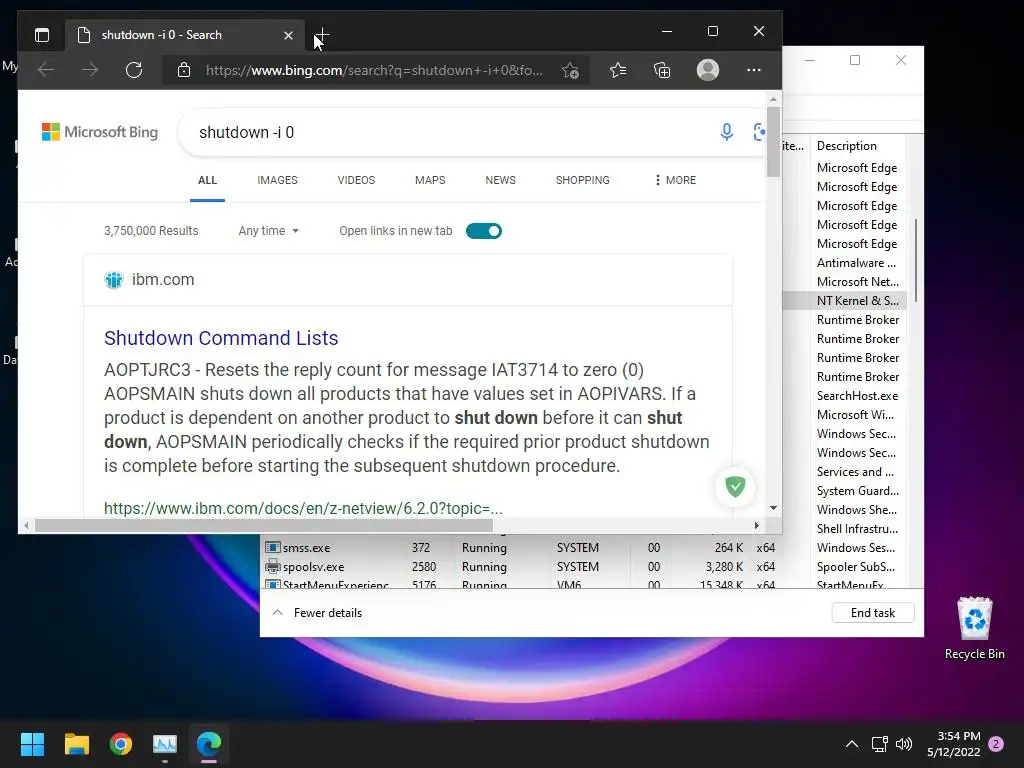
Task: Select the Services and ... description row
Action: 856,472
